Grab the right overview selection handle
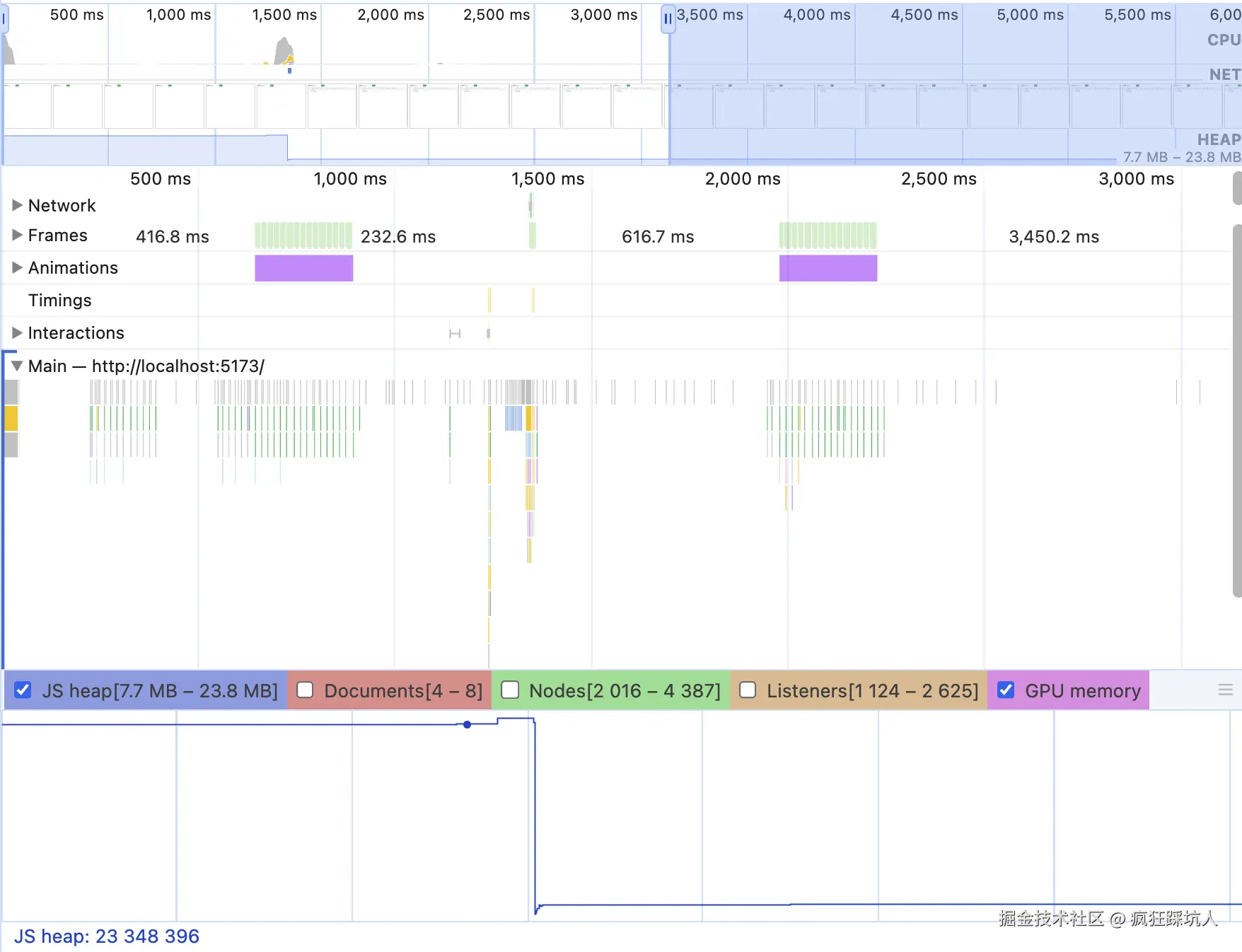 [x=668, y=19]
